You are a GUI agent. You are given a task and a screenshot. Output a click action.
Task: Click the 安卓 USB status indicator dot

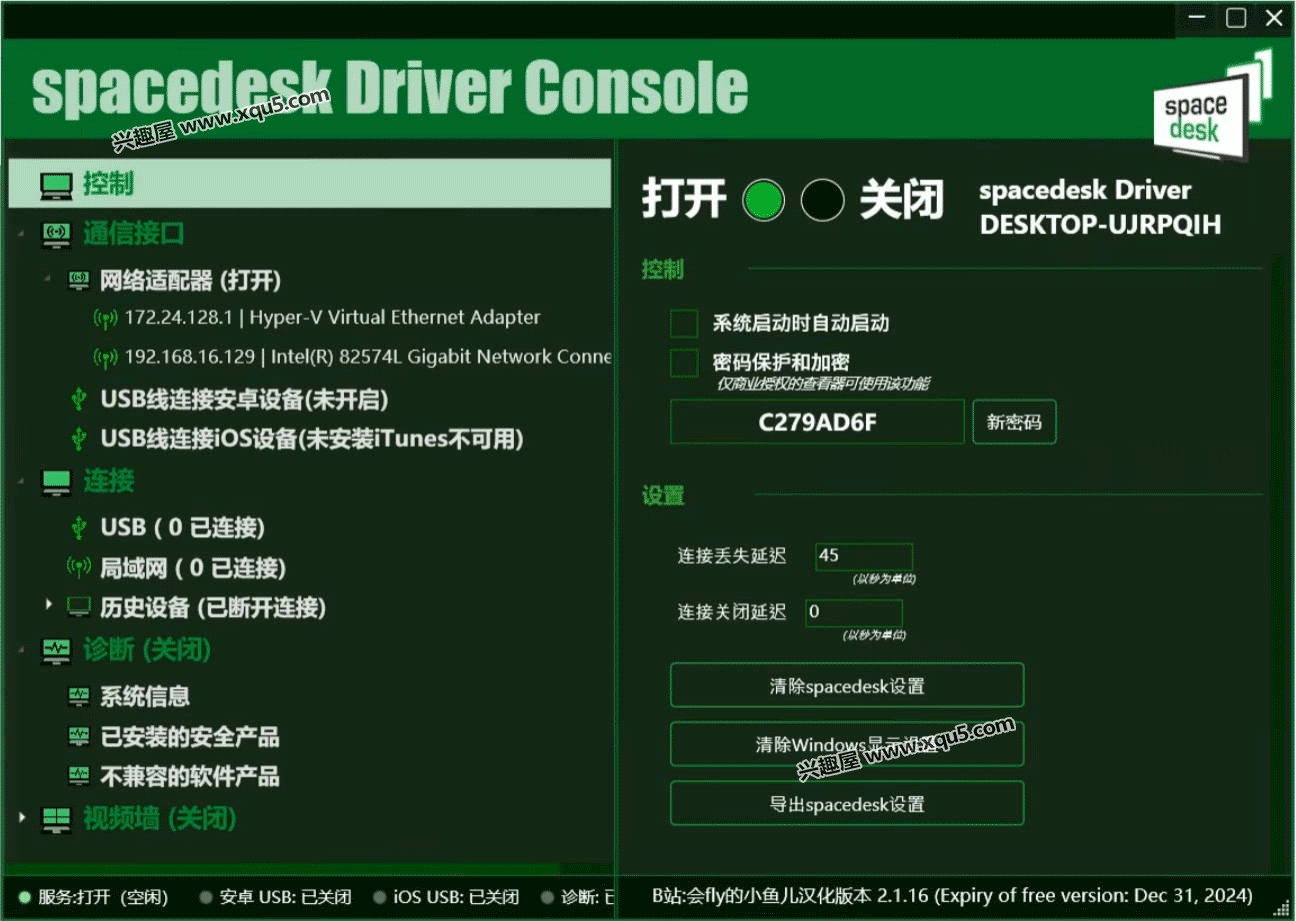click(206, 897)
